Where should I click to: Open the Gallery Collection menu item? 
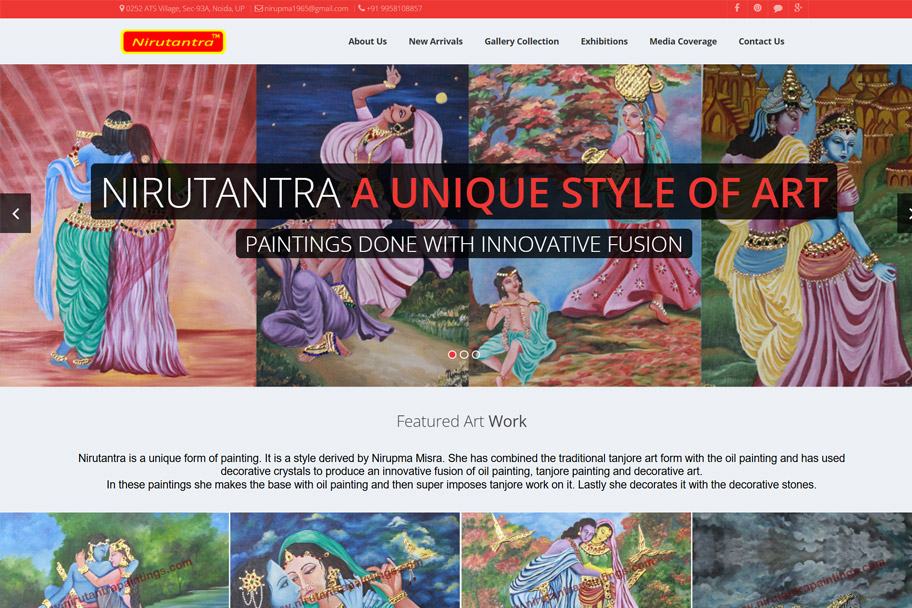[x=521, y=42]
